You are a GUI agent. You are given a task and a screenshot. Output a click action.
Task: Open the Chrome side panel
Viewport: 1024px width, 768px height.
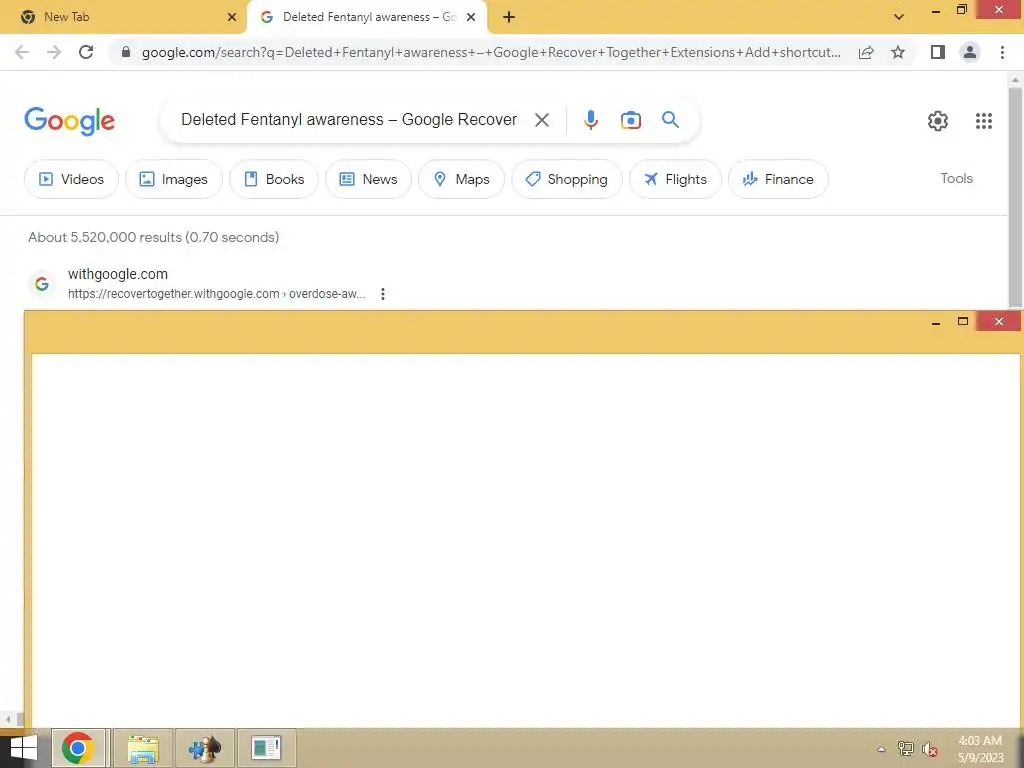click(x=938, y=52)
